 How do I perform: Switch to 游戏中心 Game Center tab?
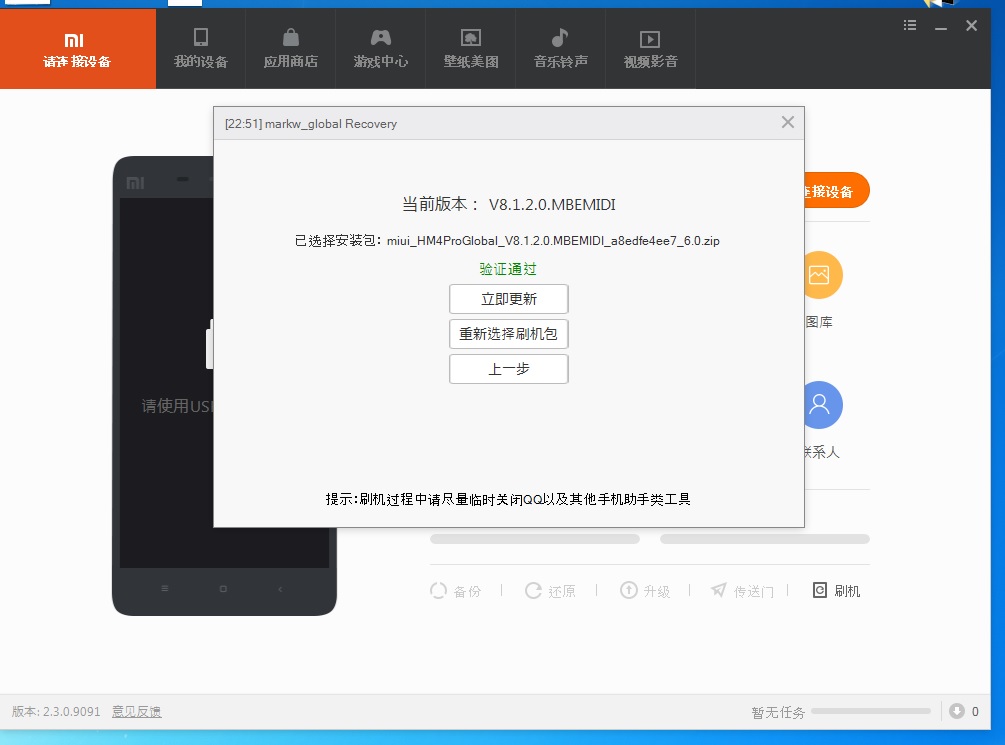[x=381, y=49]
